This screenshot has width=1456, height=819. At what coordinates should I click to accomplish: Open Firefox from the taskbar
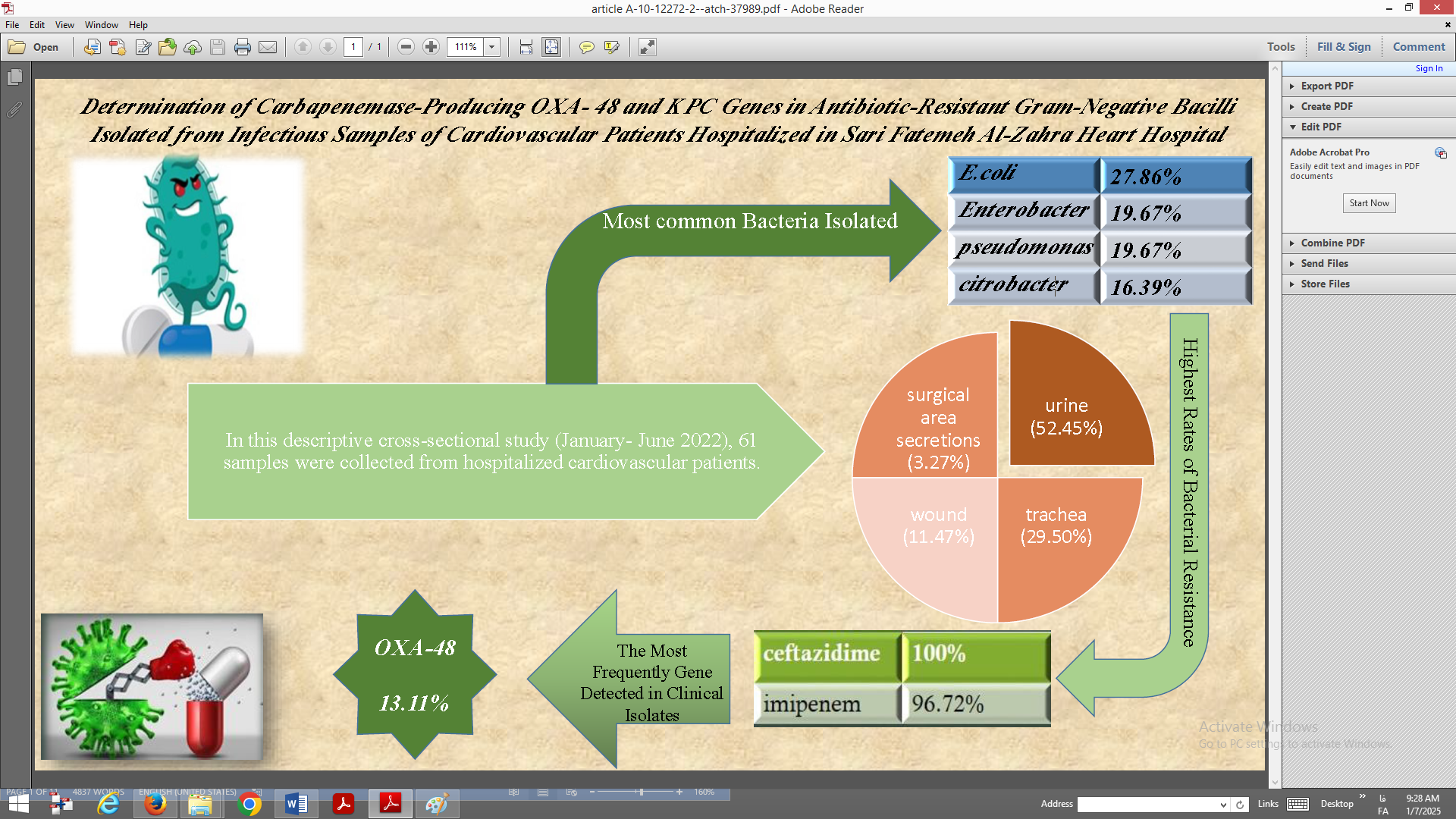155,804
